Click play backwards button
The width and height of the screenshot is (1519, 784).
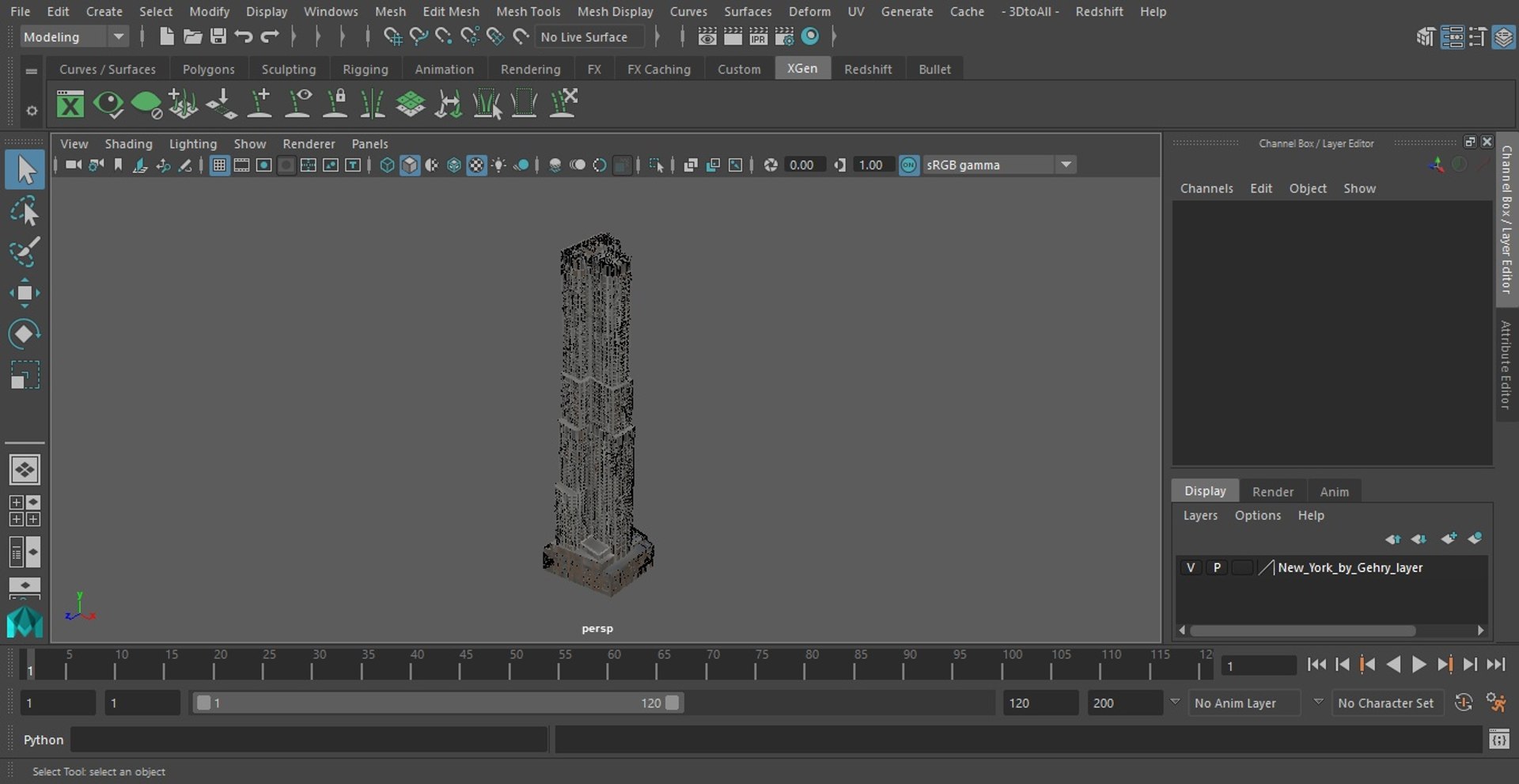[x=1393, y=665]
